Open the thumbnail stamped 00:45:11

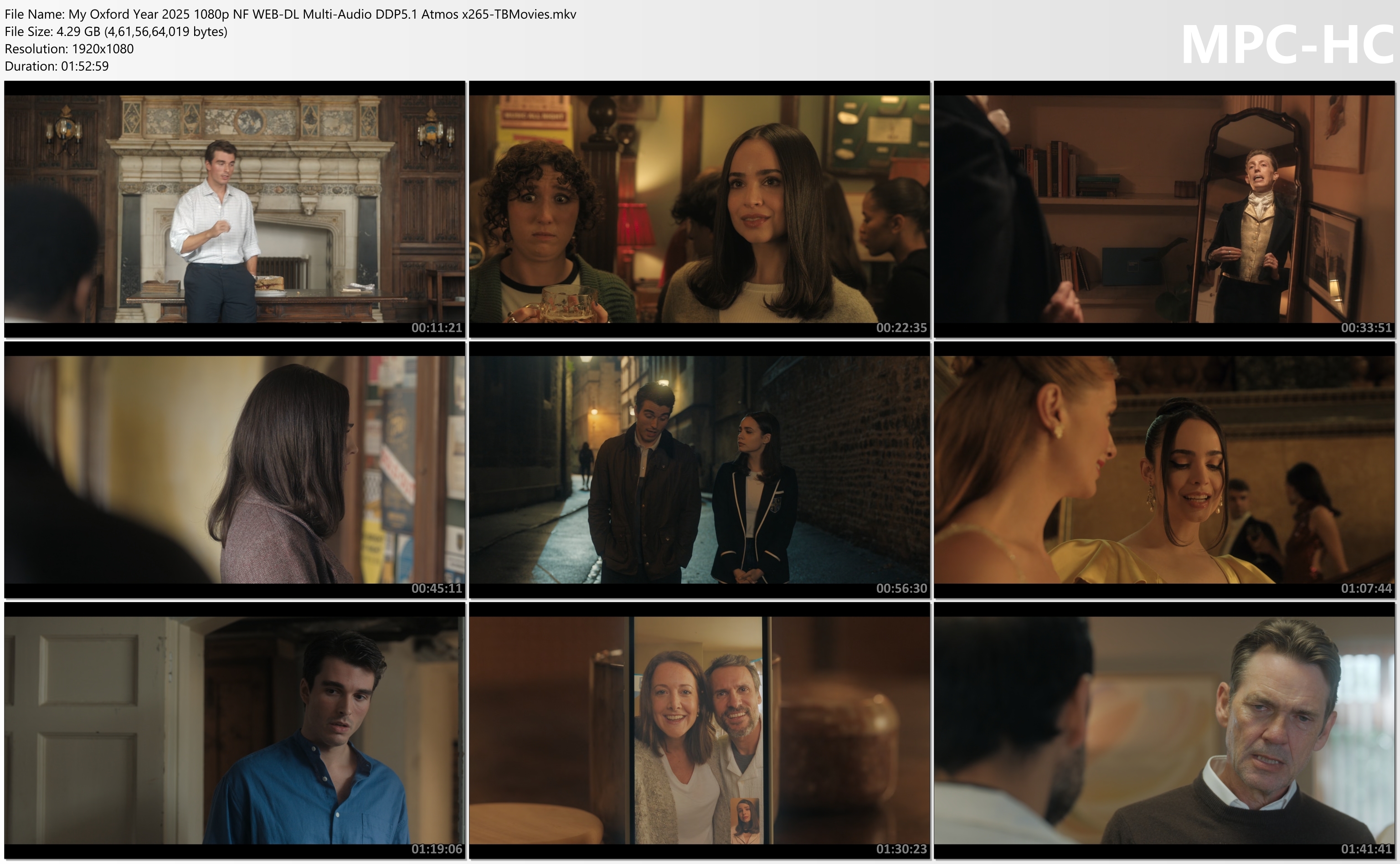click(234, 470)
